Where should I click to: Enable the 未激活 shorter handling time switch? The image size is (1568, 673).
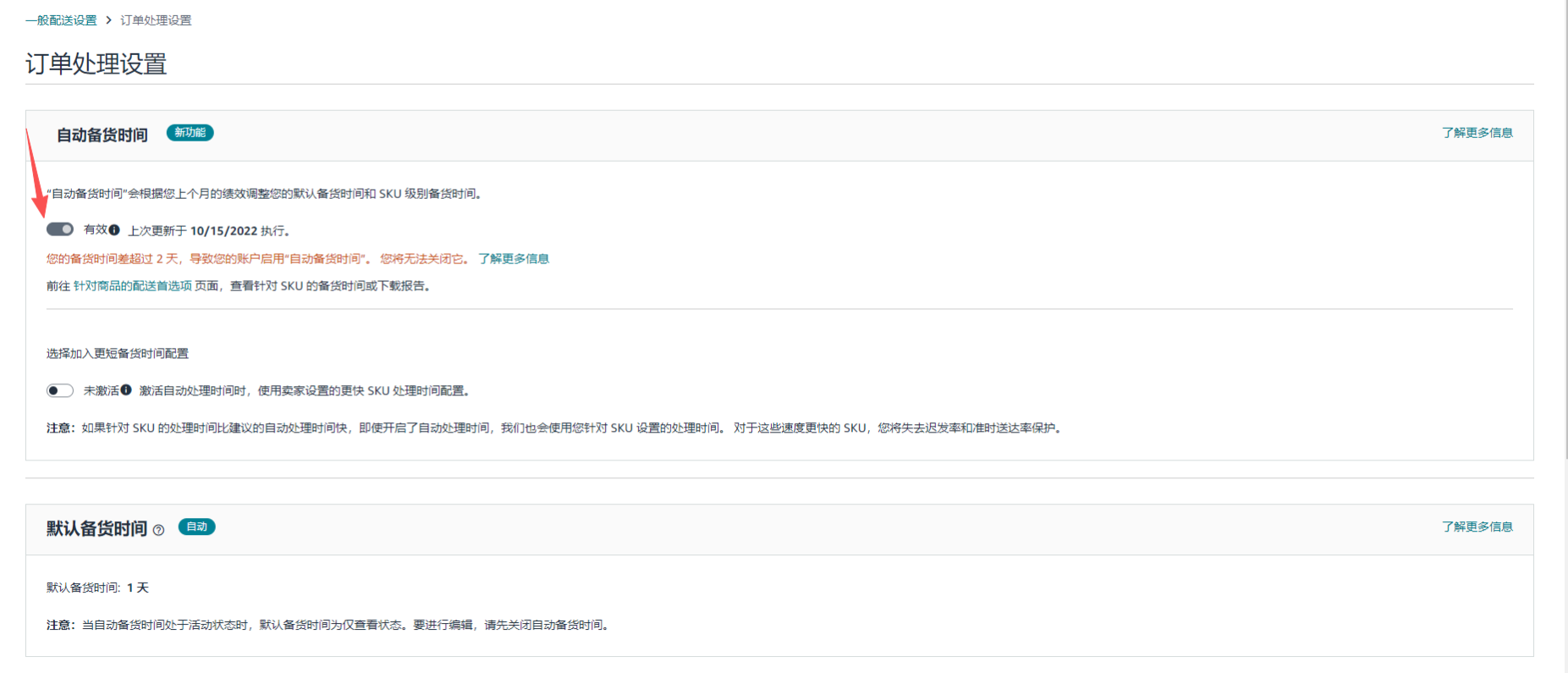point(60,390)
